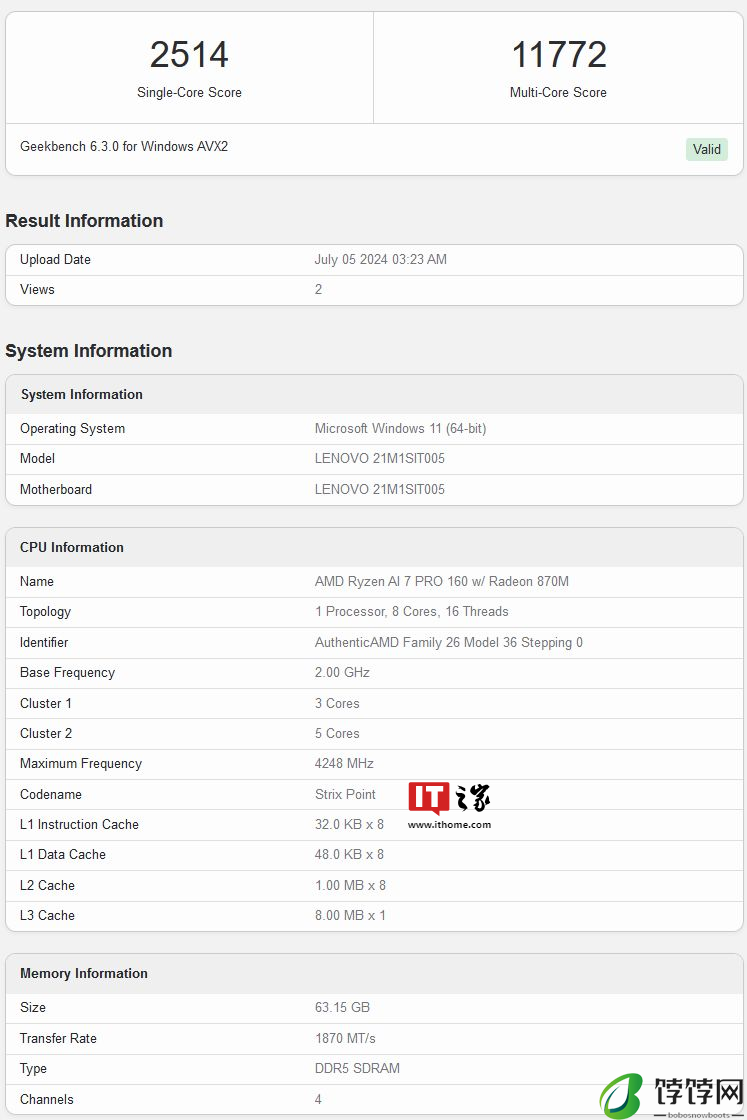
Task: Click the Topology label
Action: pos(45,611)
